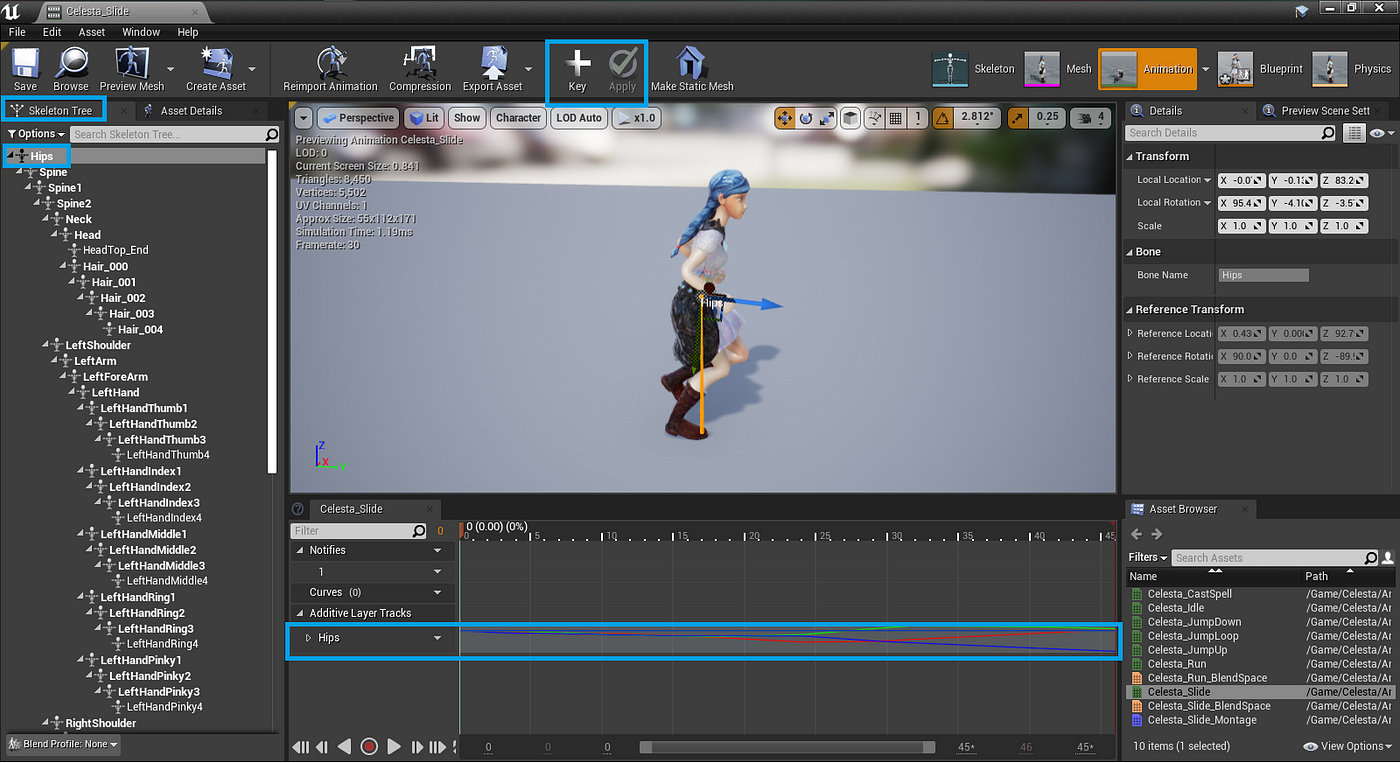Image resolution: width=1400 pixels, height=763 pixels.
Task: Click the Create Asset icon
Action: click(216, 63)
